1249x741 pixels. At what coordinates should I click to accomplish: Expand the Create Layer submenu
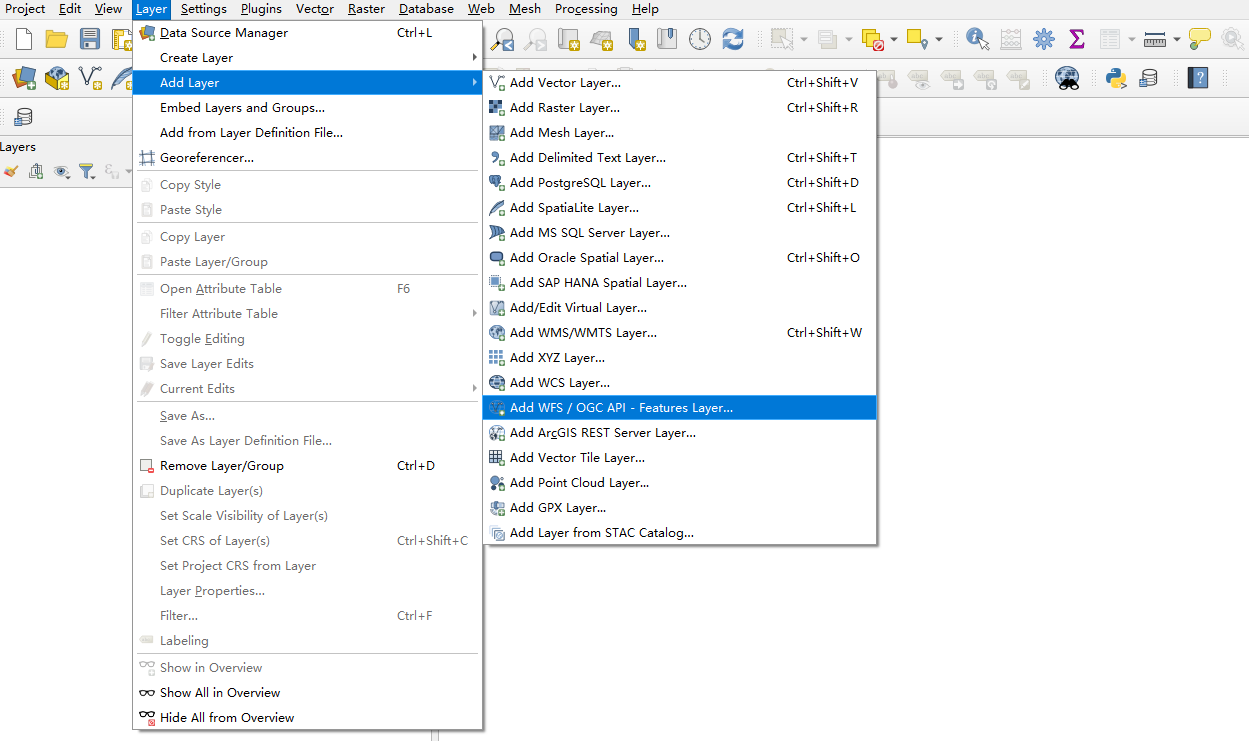point(308,57)
